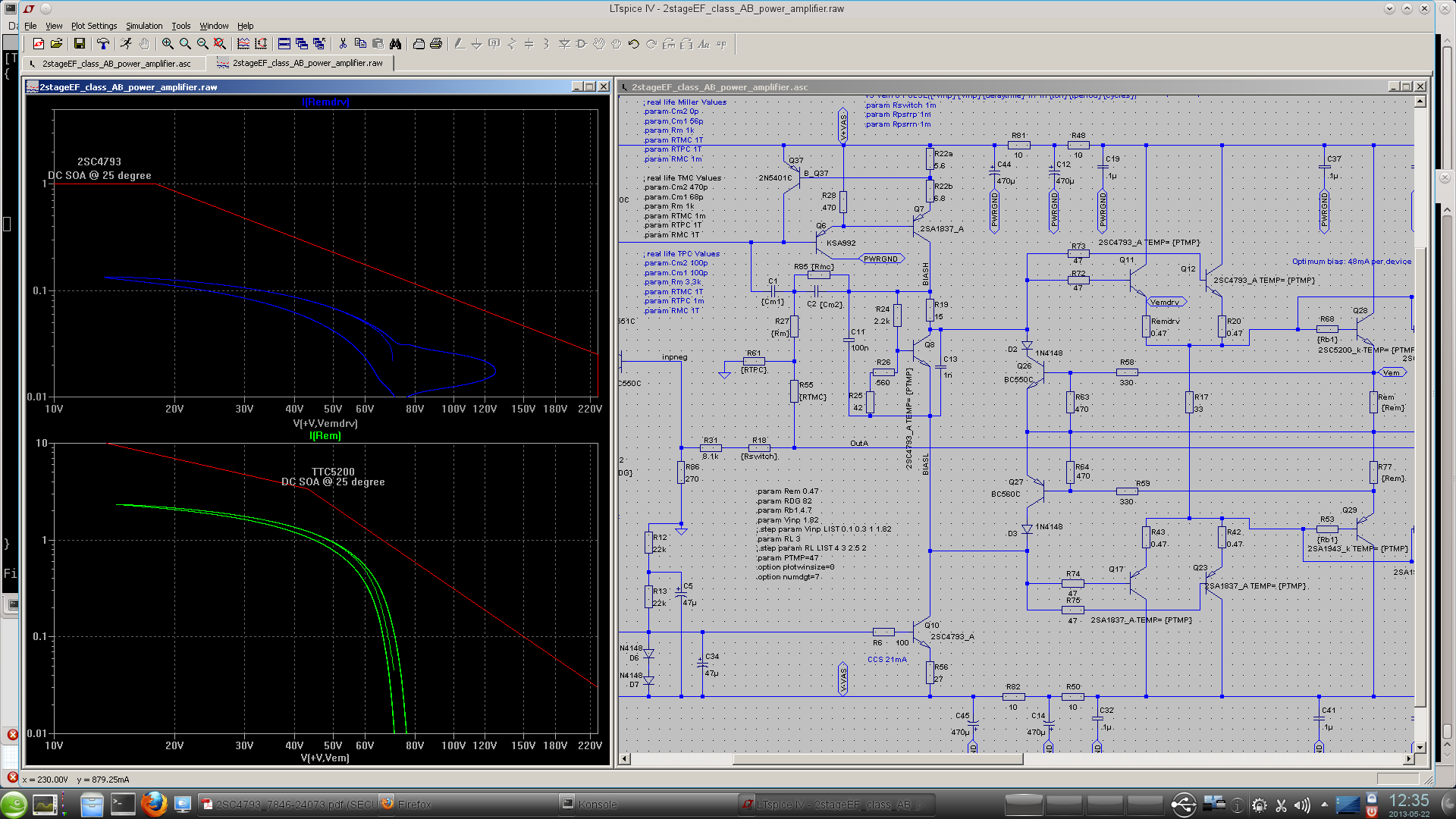Click the Place Text Aa icon
This screenshot has width=1456, height=819.
(704, 44)
